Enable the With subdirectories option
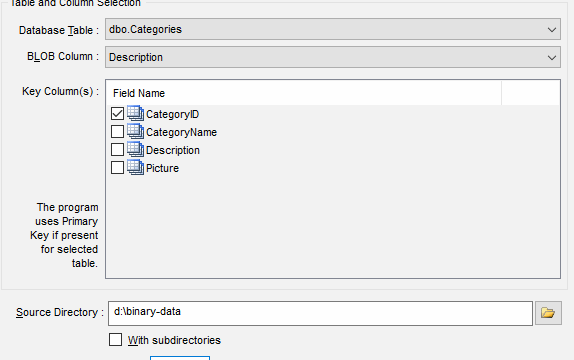The width and height of the screenshot is (574, 360). pos(115,339)
